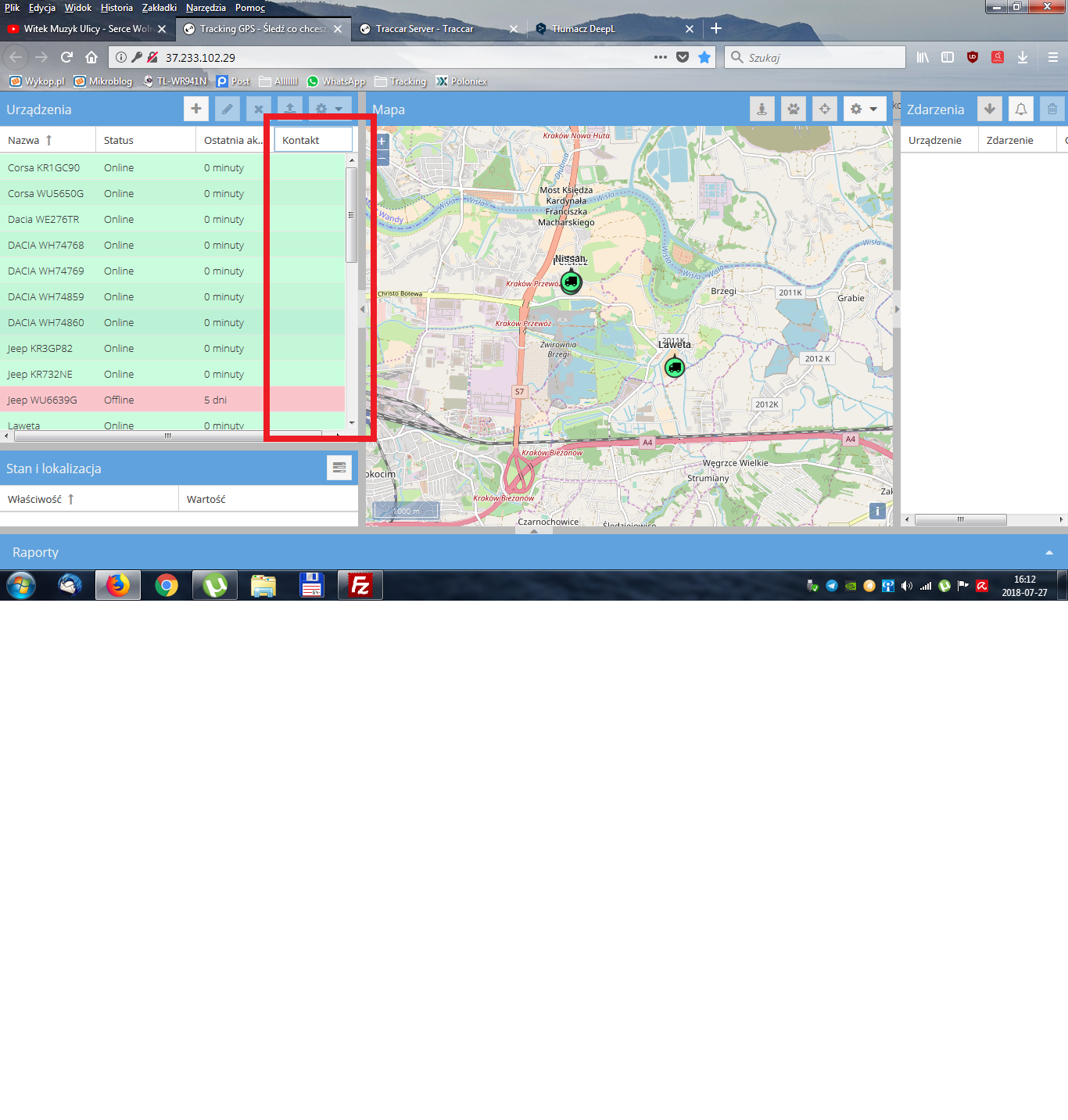The image size is (1068, 1120).
Task: Open the Mapa gear settings dropdown
Action: (865, 109)
